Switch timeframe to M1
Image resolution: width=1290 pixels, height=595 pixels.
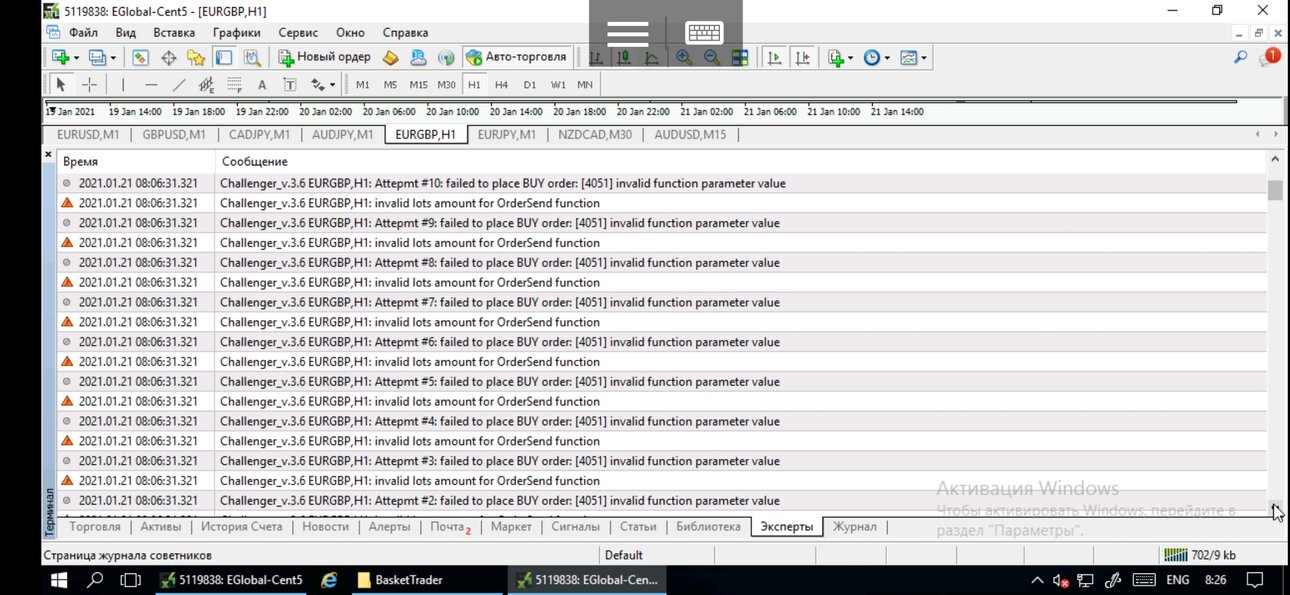(x=362, y=85)
